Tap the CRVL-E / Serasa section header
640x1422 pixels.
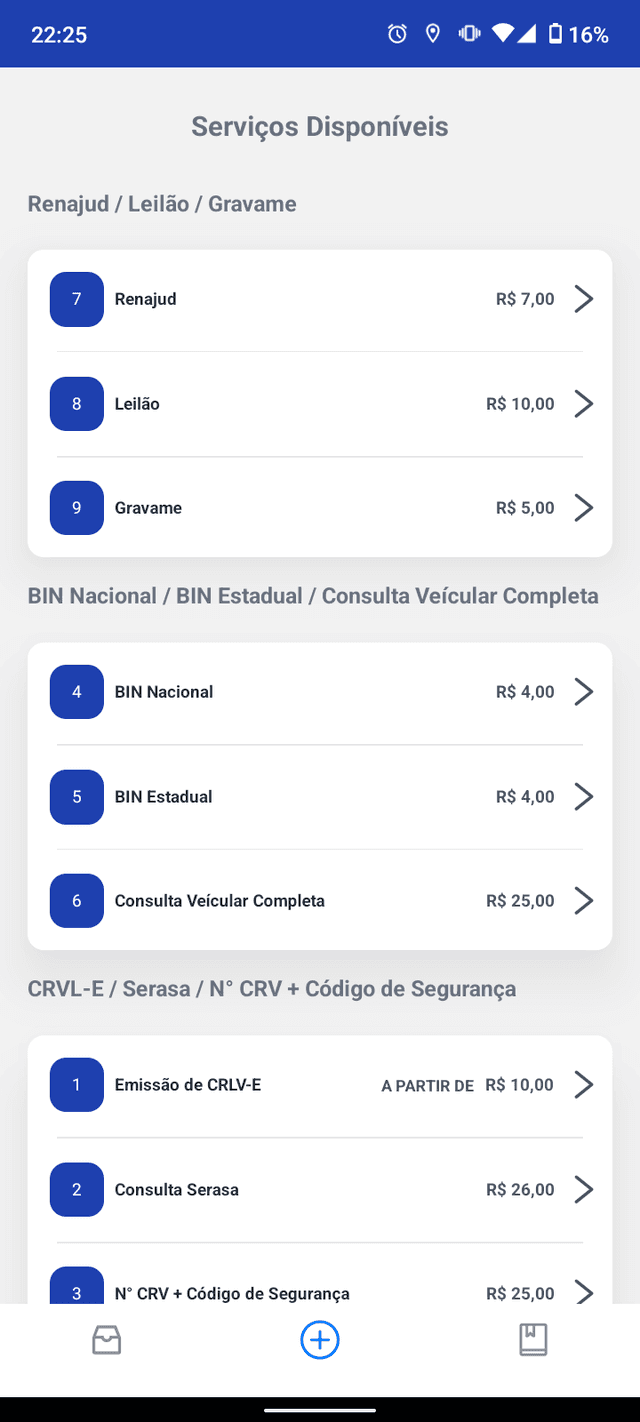[x=271, y=988]
